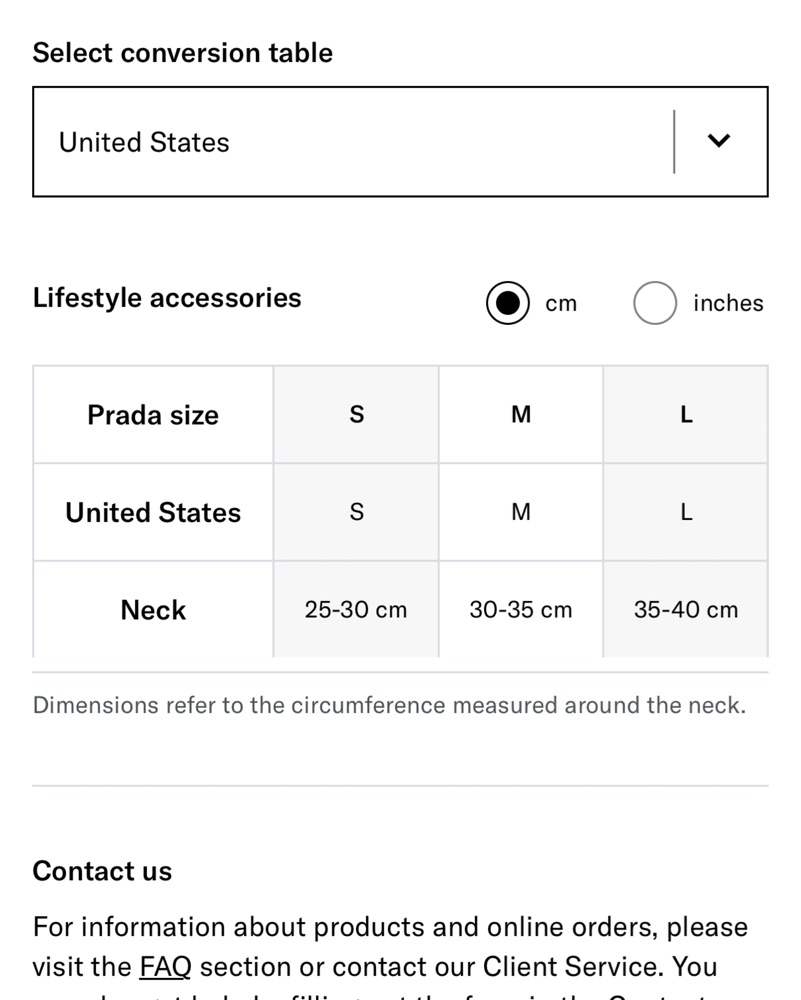Click the 25-30 cm neck measurement cell

(356, 610)
